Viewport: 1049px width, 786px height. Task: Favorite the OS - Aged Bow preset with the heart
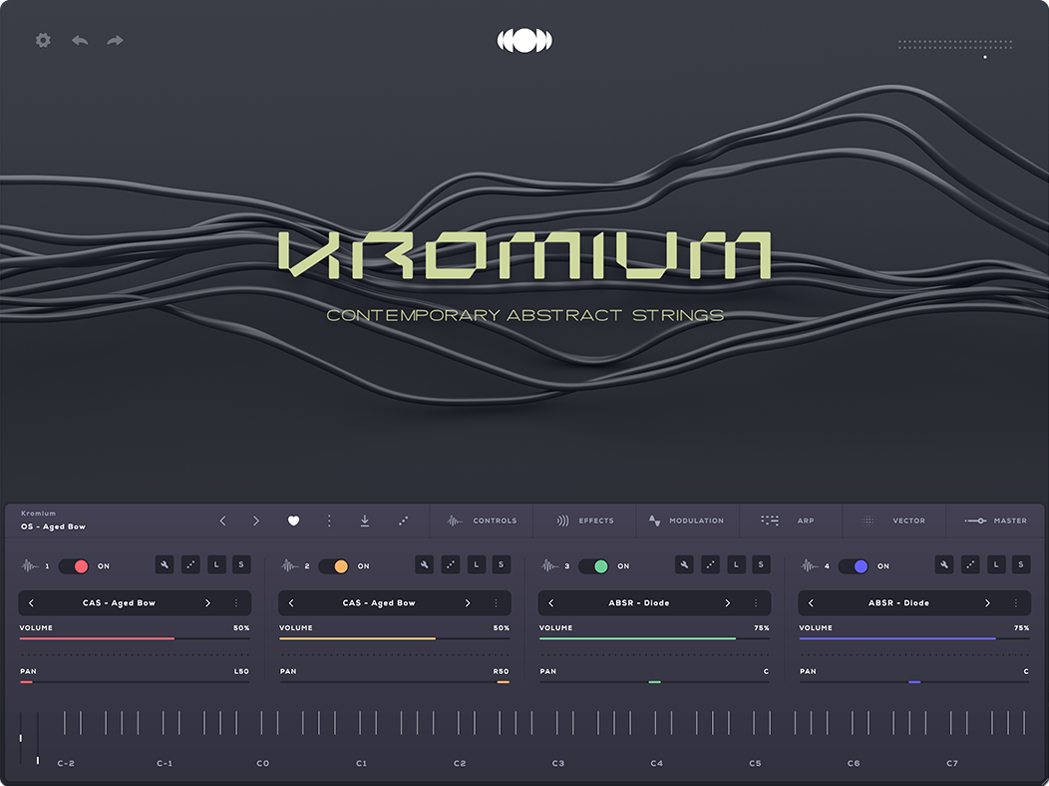tap(293, 520)
